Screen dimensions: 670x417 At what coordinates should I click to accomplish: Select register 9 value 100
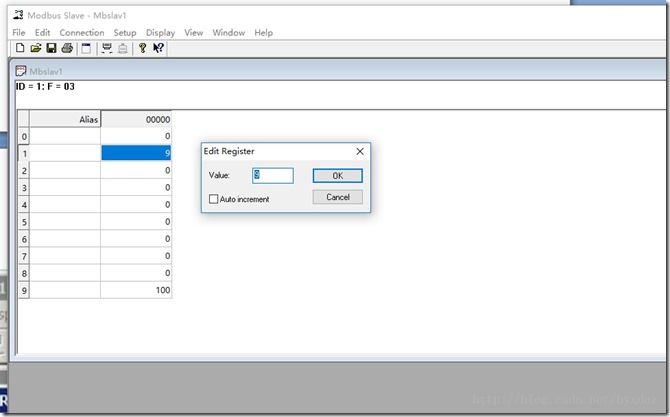pos(136,290)
